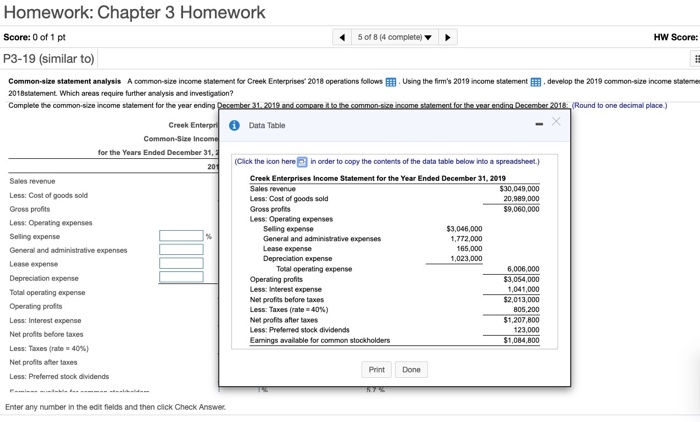Click the Depreciation expense input field

tap(181, 277)
